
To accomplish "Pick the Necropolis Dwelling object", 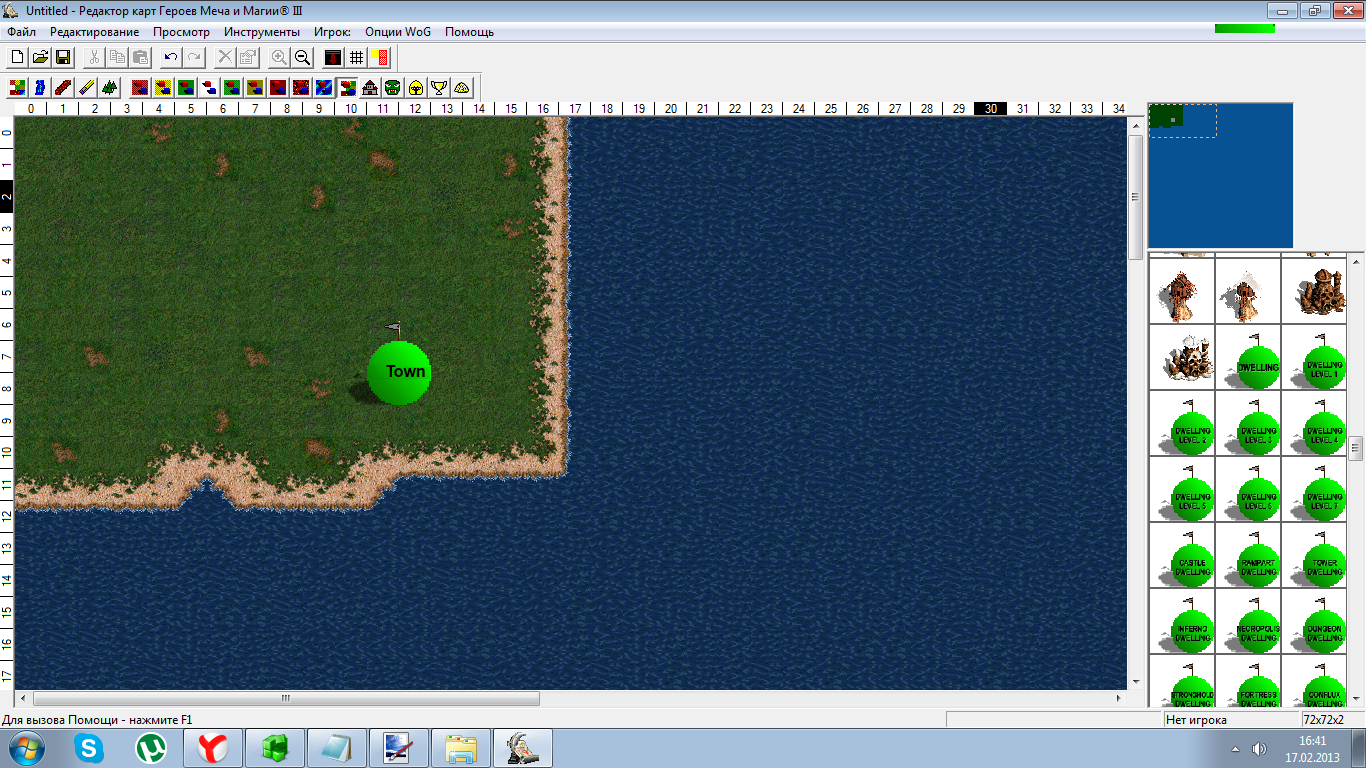I will (x=1248, y=621).
